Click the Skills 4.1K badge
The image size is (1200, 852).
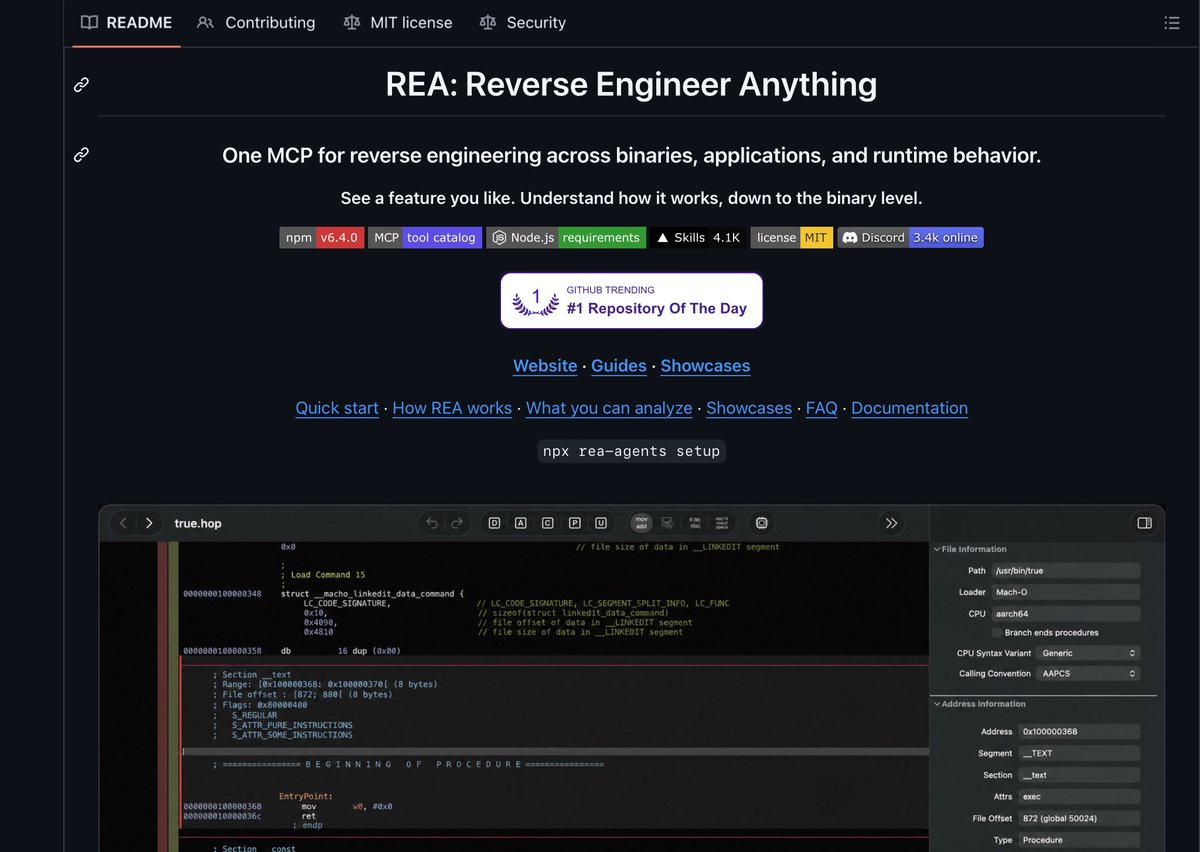tap(698, 238)
